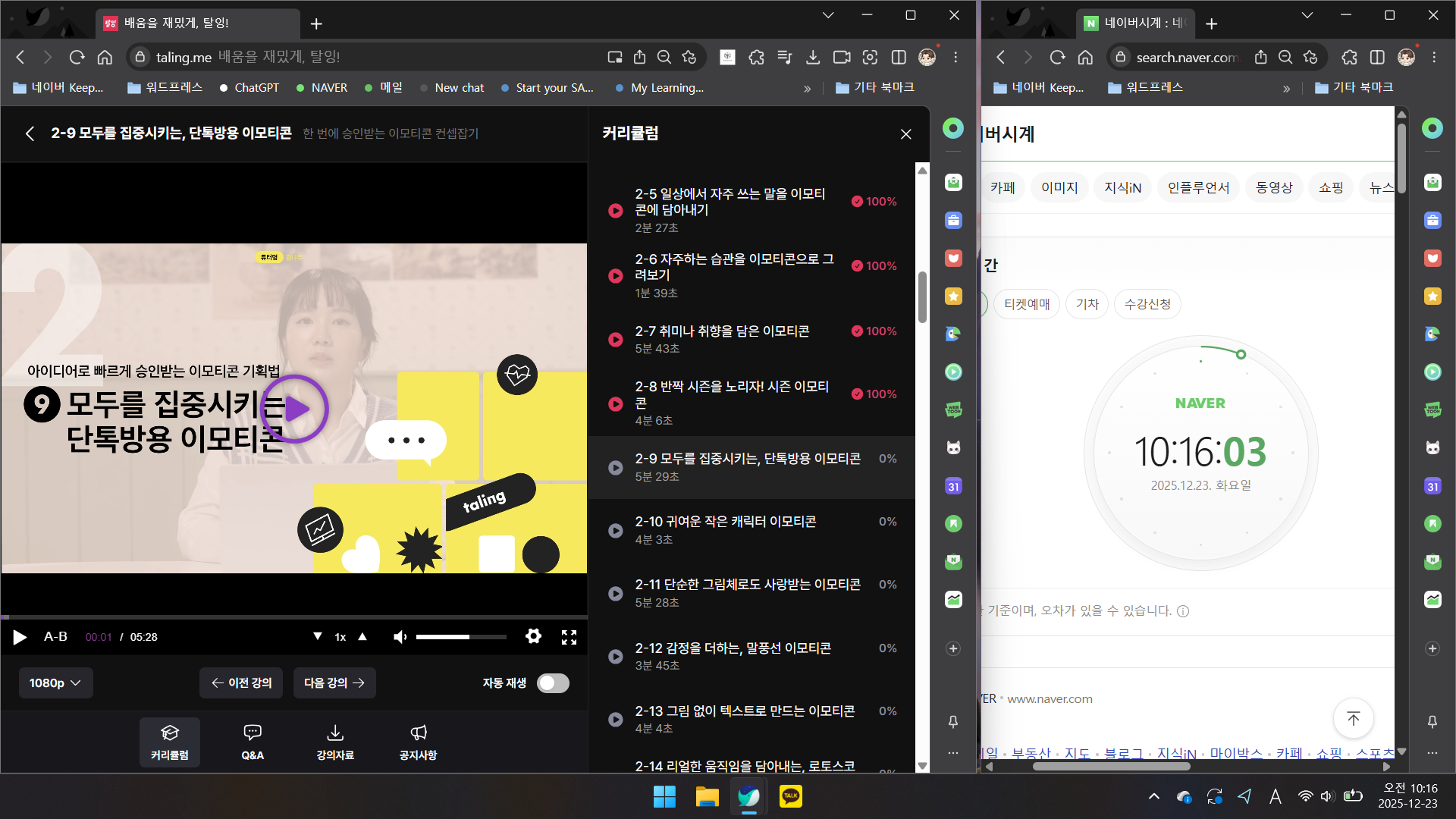
Task: Open the Q&A section
Action: click(253, 742)
